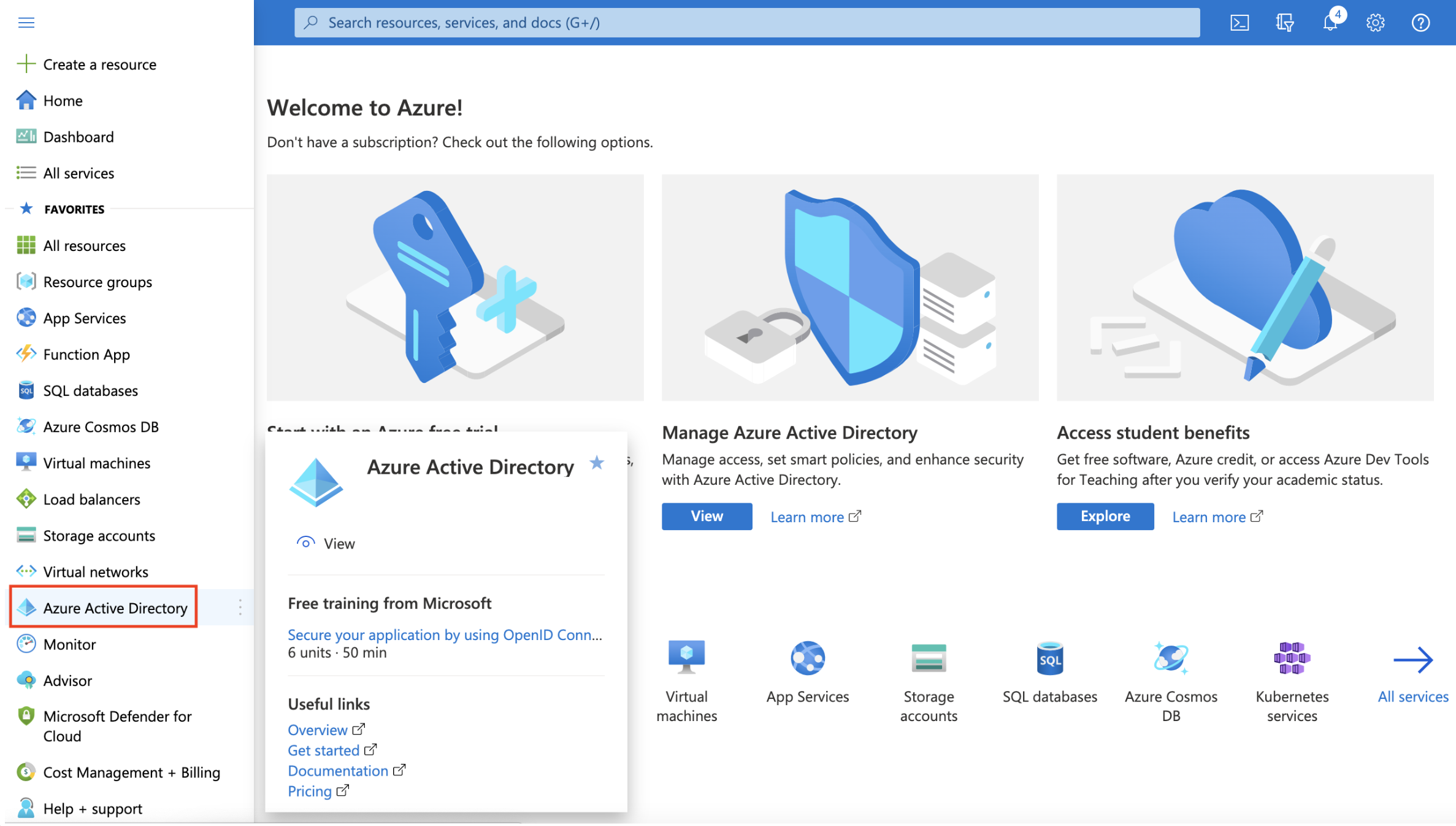Click the feedback icon in the top bar
1456x826 pixels.
click(1284, 22)
